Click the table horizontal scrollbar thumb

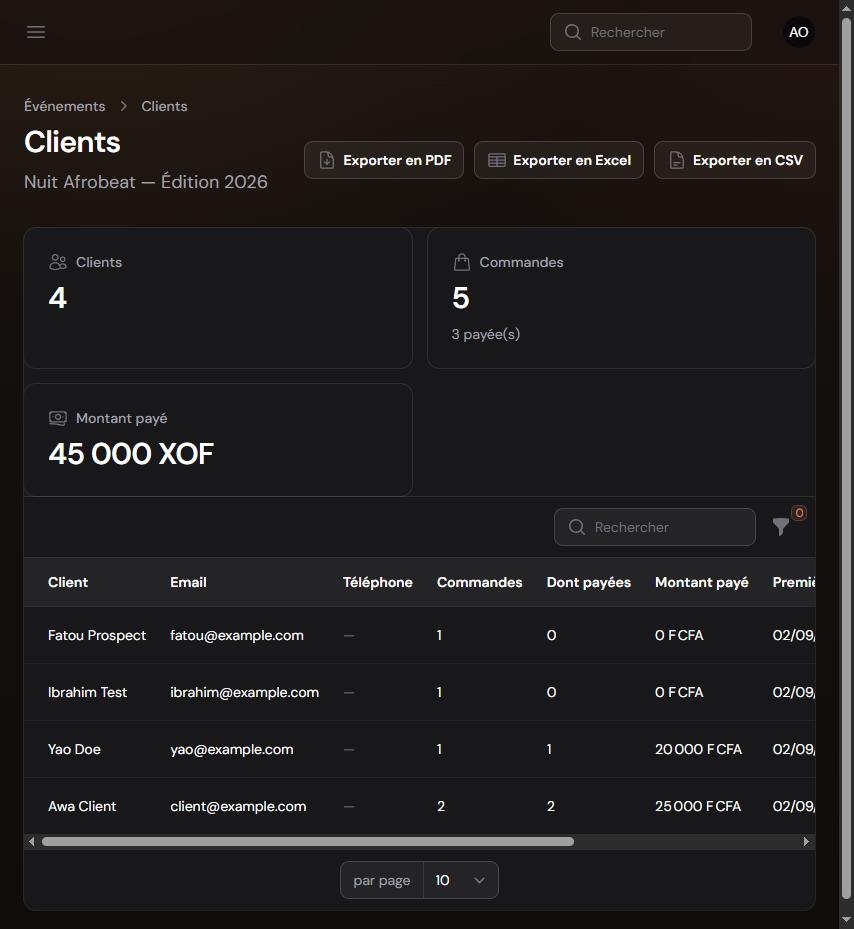[x=308, y=841]
